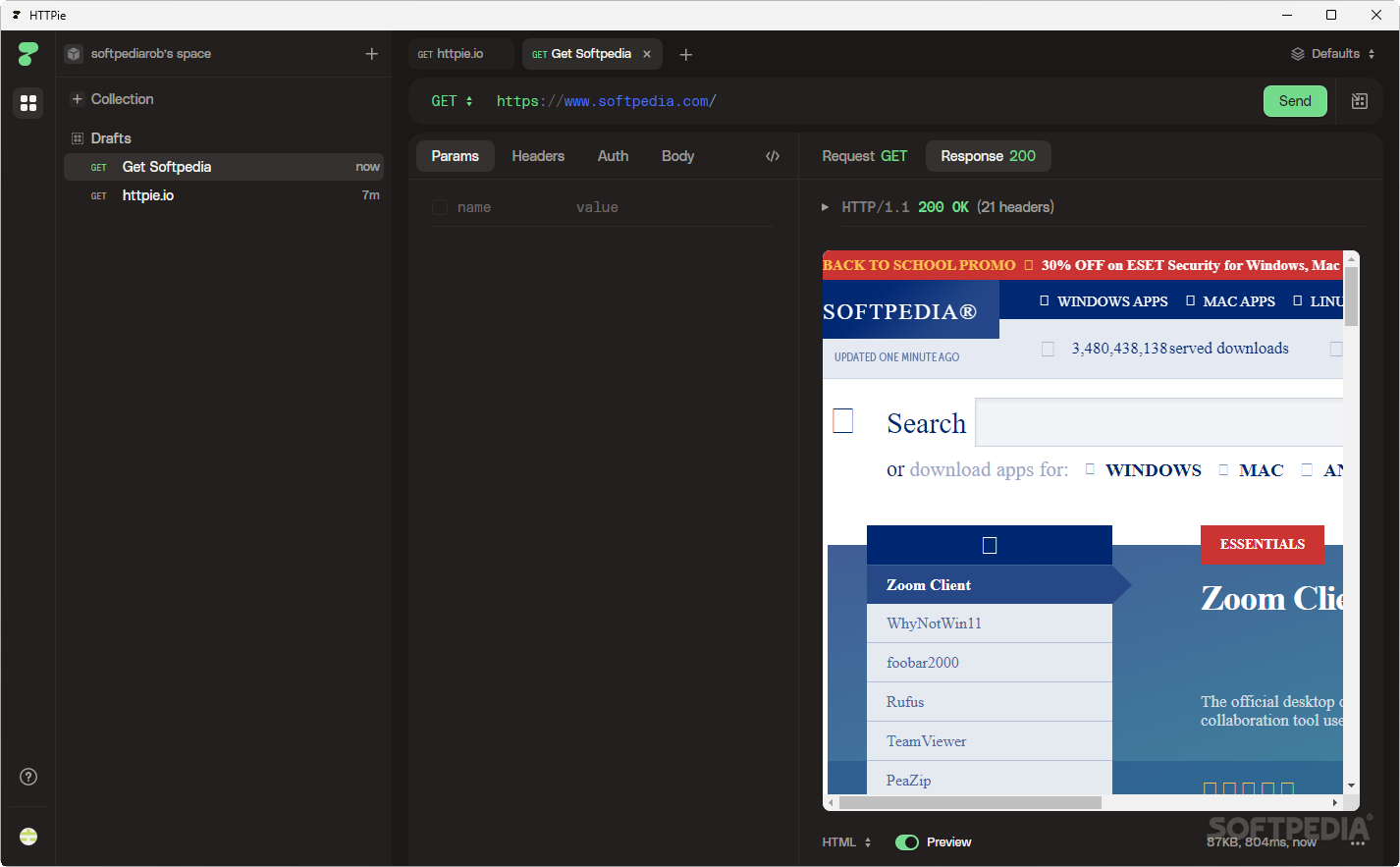Click the icon before Windows Apps in preview
The width and height of the screenshot is (1400, 867).
[1045, 300]
